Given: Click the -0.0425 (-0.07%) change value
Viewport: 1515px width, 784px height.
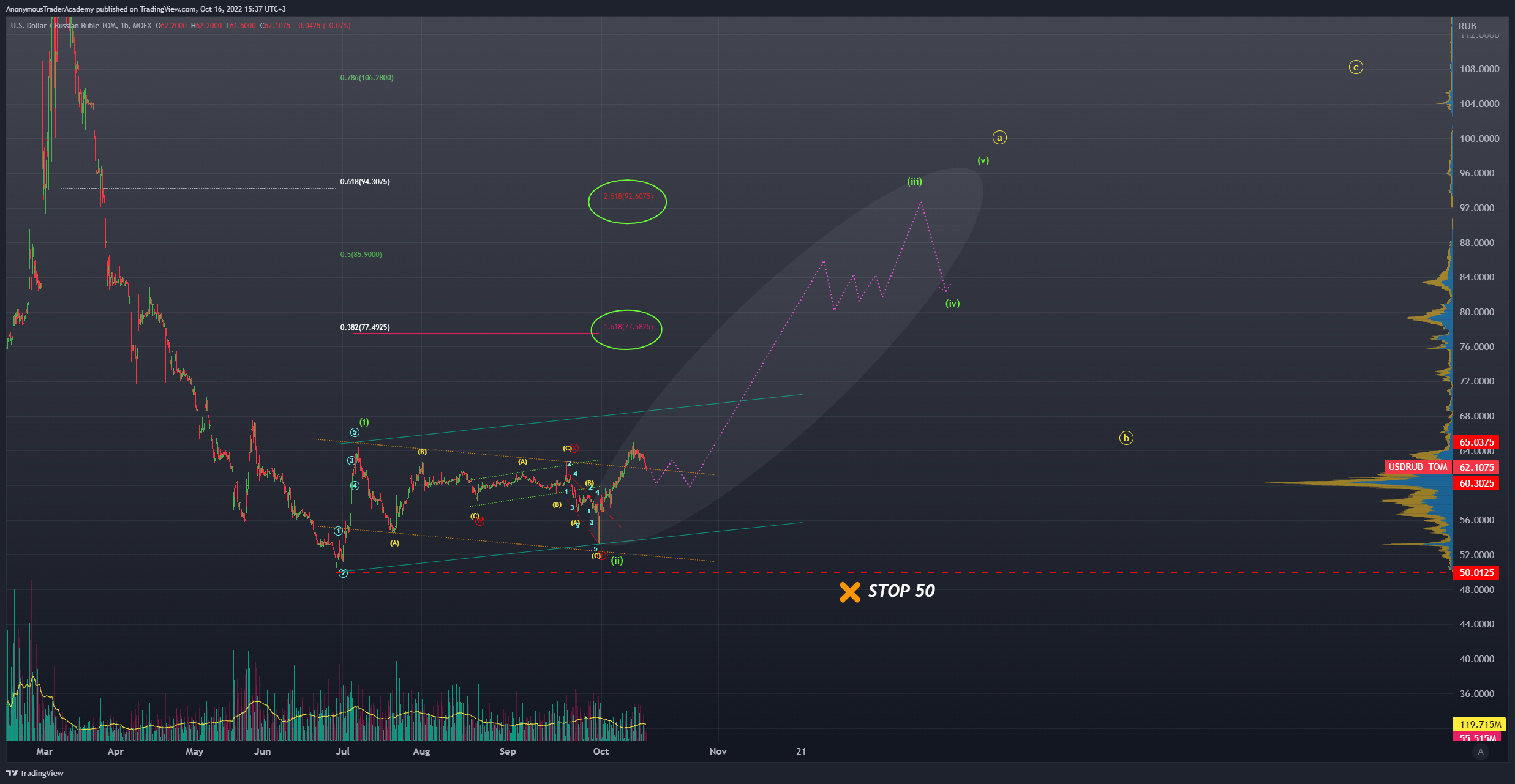Looking at the screenshot, I should pos(323,26).
